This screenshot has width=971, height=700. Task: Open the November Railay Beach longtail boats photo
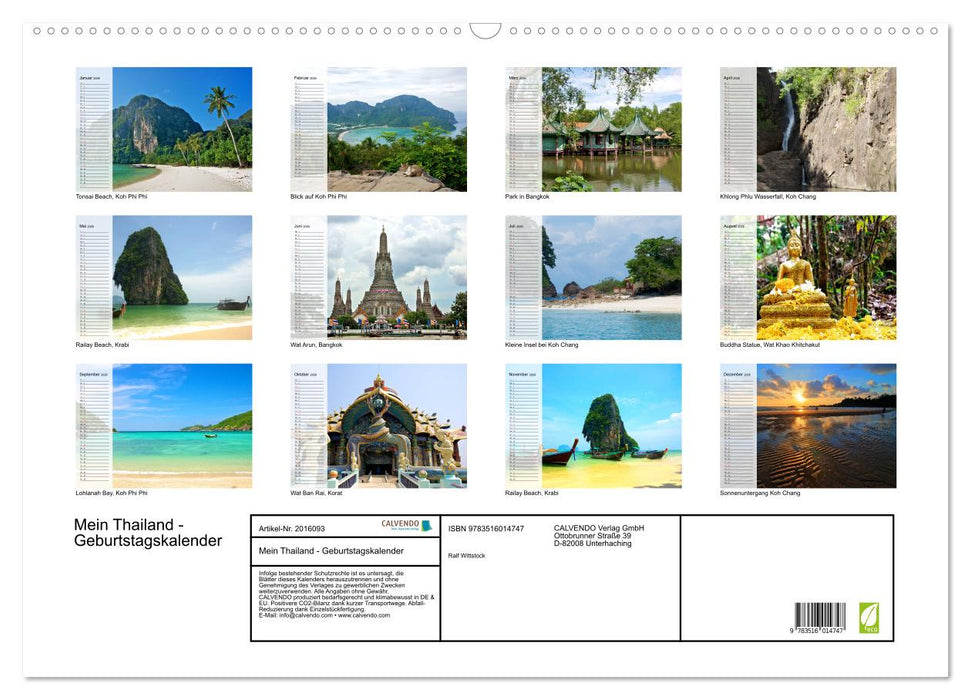[593, 426]
